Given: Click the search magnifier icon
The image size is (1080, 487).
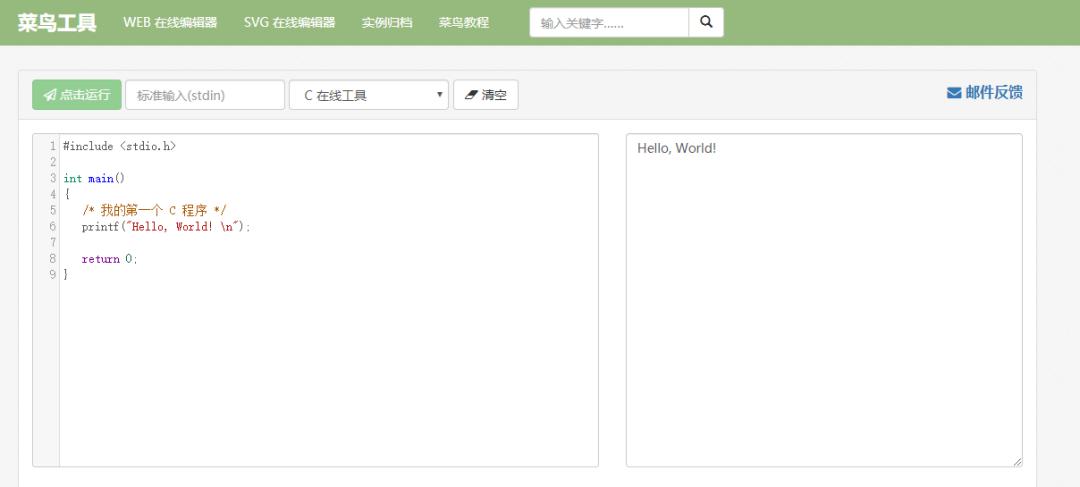Looking at the screenshot, I should click(706, 22).
